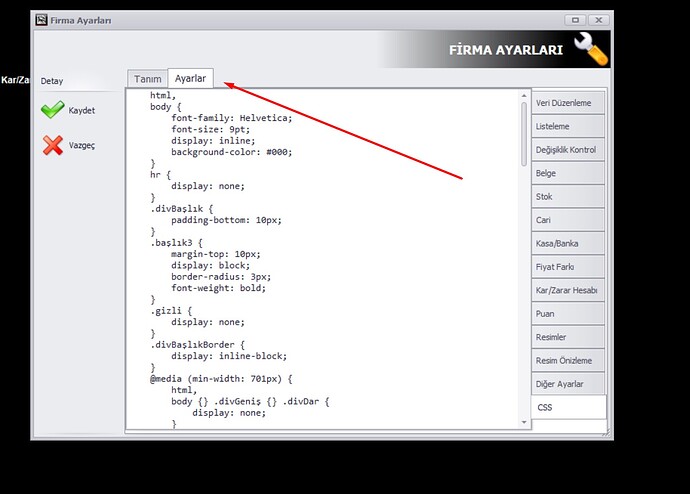Open the Veri Düzenleme settings tab
Screen dimensions: 690x494
tap(568, 103)
